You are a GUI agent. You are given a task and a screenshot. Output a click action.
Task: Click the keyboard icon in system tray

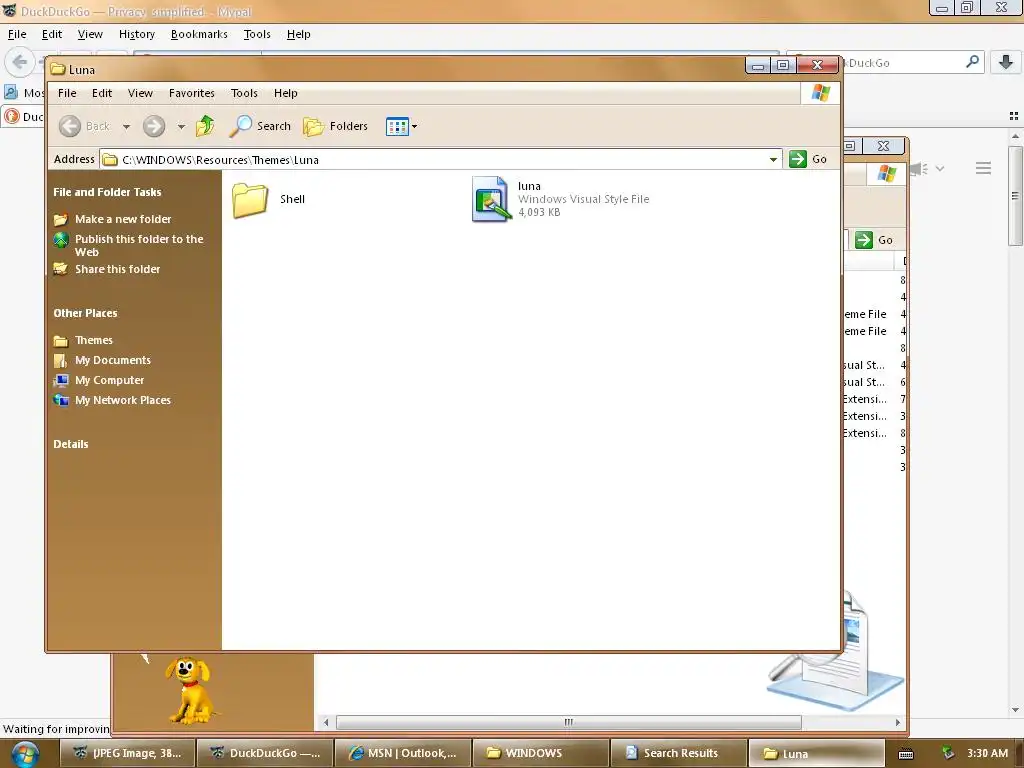(906, 754)
